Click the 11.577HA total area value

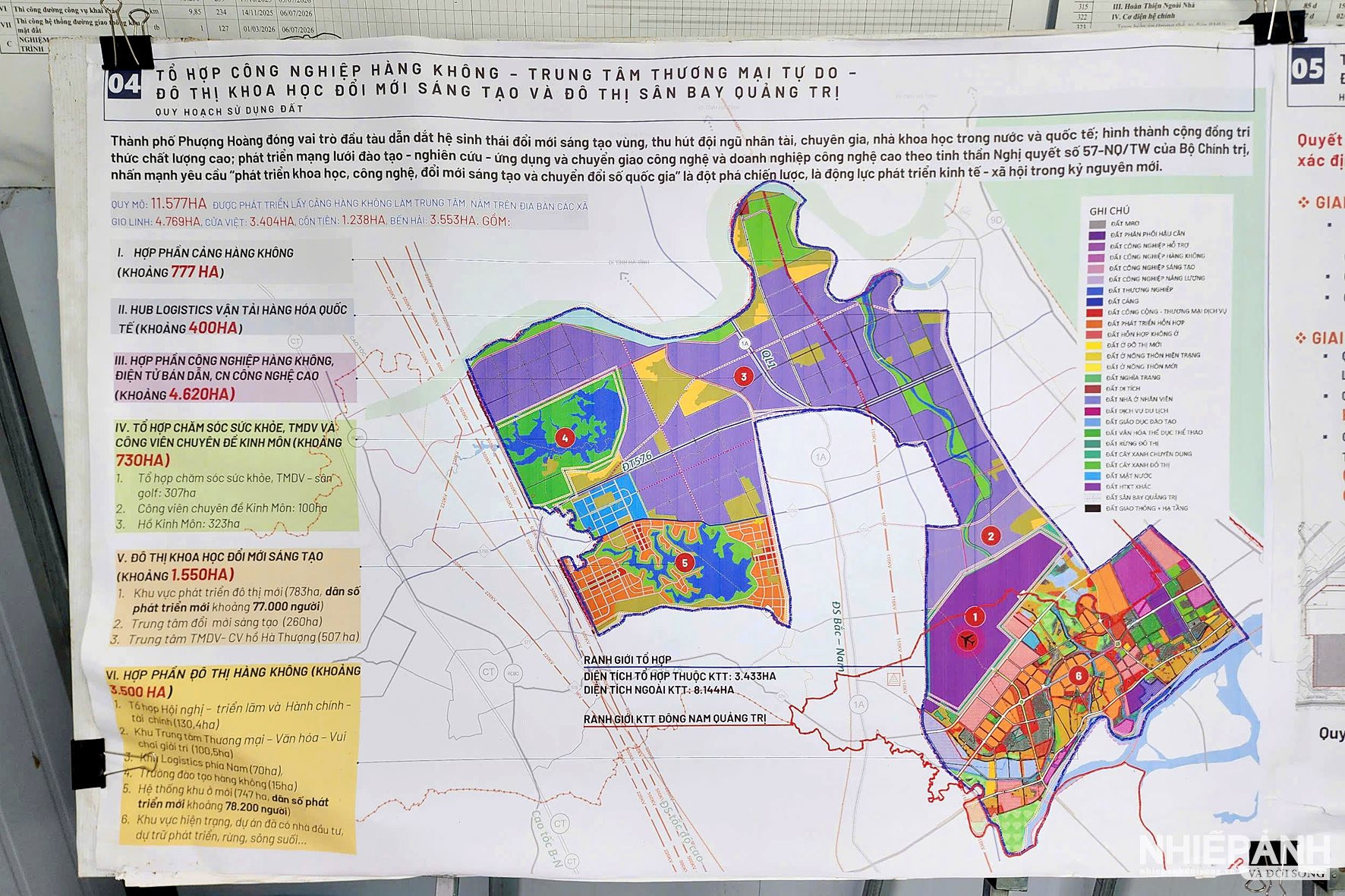[178, 203]
